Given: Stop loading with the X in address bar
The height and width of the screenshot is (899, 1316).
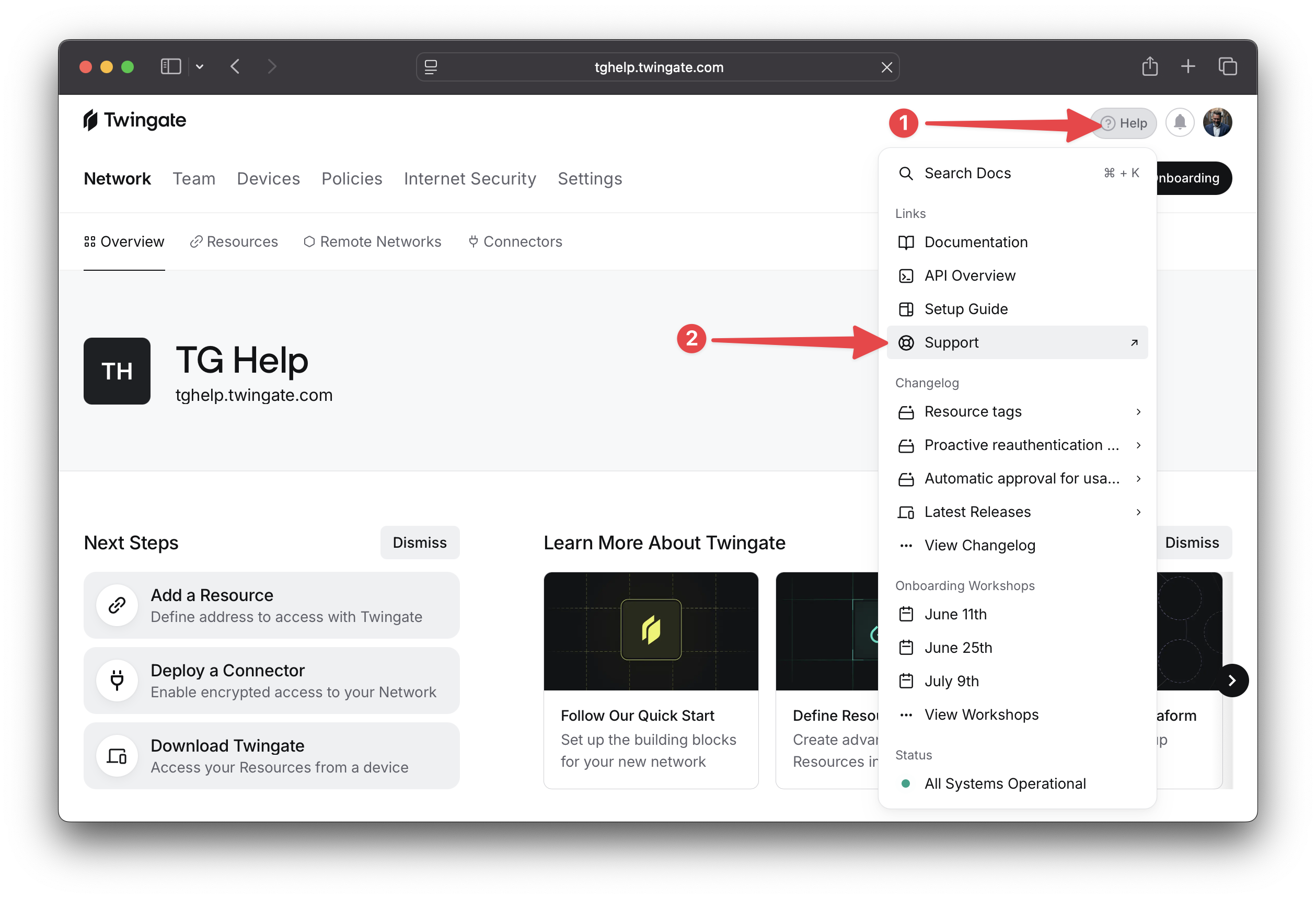Looking at the screenshot, I should pyautogui.click(x=887, y=67).
